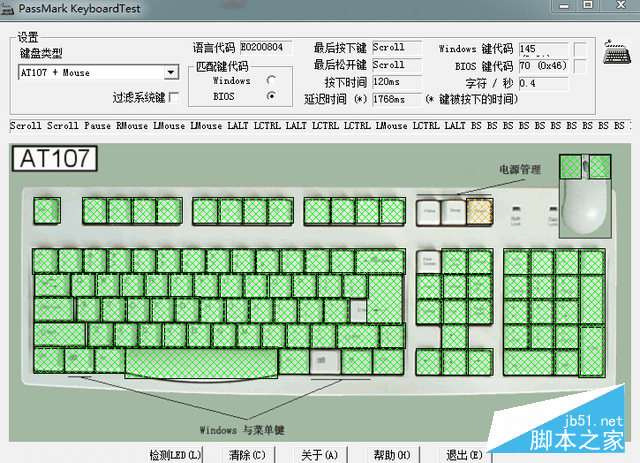640x463 pixels.
Task: Click the Windows 与菜单键 label
Action: [x=242, y=430]
